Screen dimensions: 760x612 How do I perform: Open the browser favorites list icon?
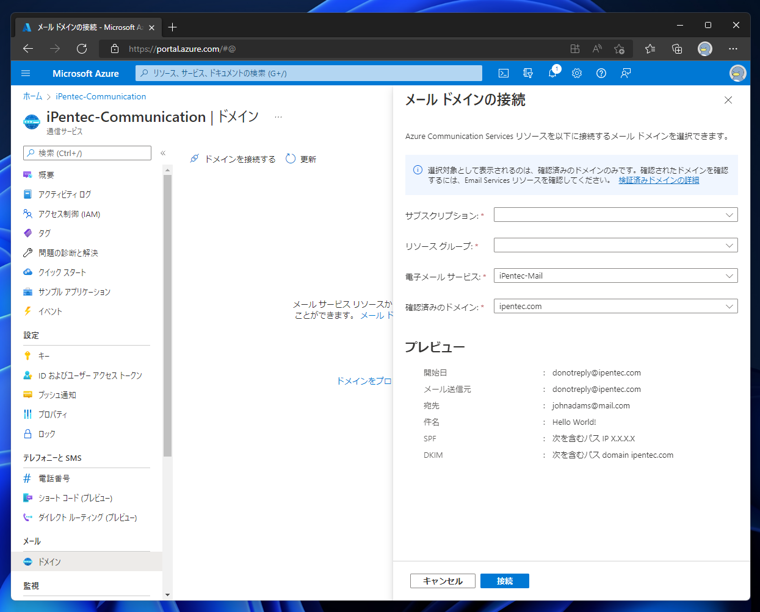point(650,49)
